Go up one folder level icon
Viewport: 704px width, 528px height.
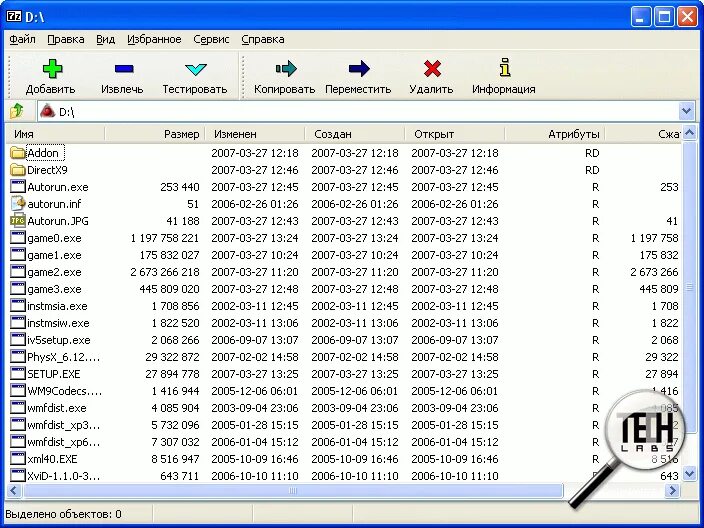(17, 110)
